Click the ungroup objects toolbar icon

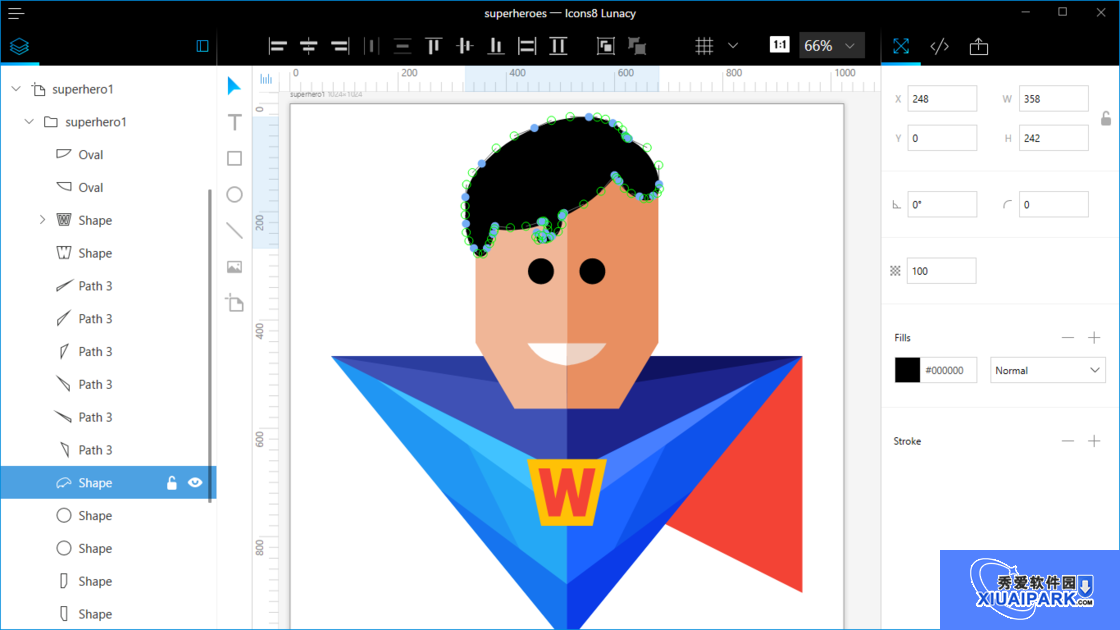pos(636,46)
